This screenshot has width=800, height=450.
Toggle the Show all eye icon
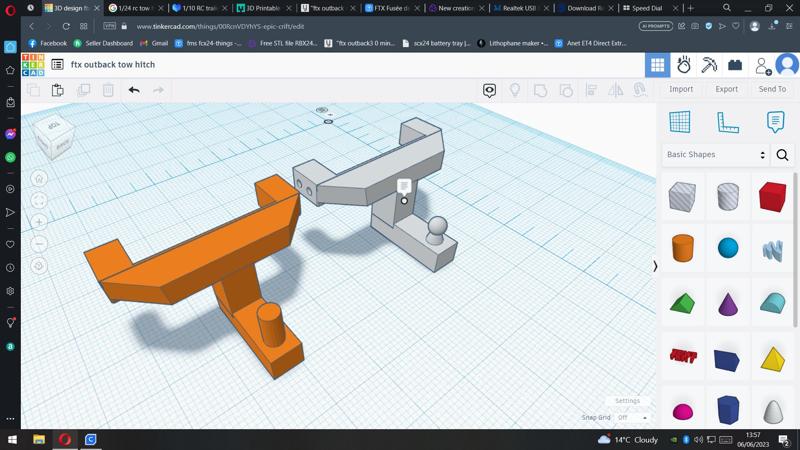(x=489, y=90)
